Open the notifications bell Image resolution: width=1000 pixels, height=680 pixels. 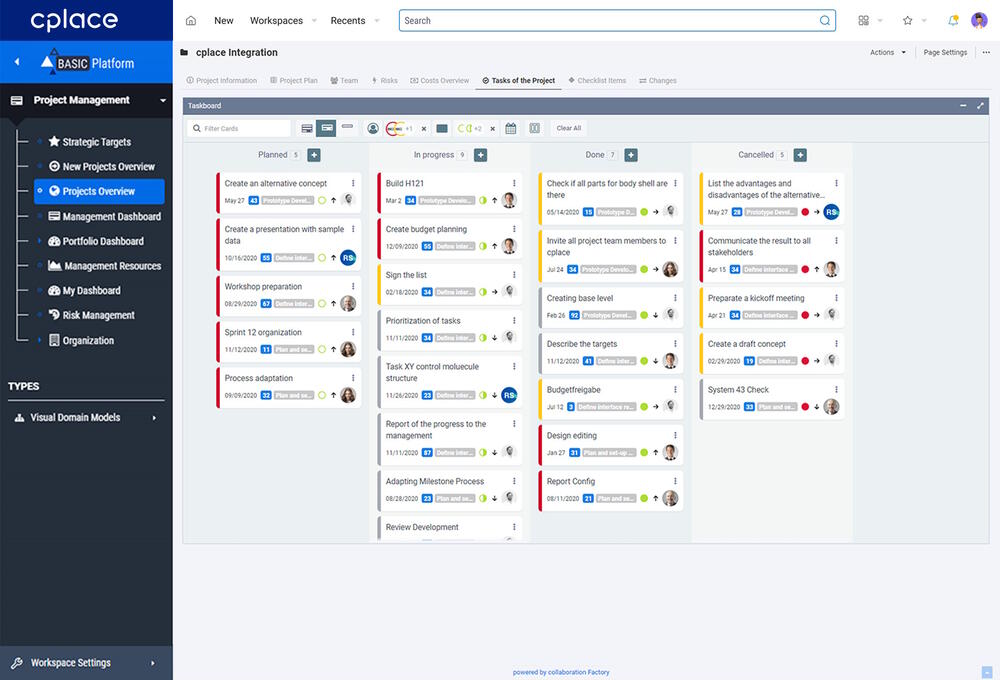point(952,20)
